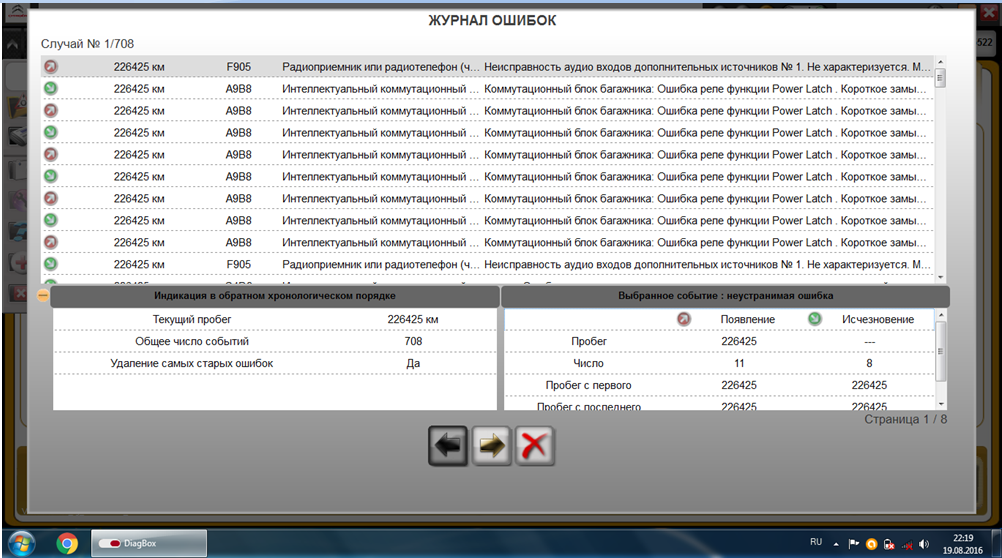Screen dimensions: 1002x558
Task: Click the Индикация в обратном хронологическом порядке header
Action: click(x=275, y=297)
